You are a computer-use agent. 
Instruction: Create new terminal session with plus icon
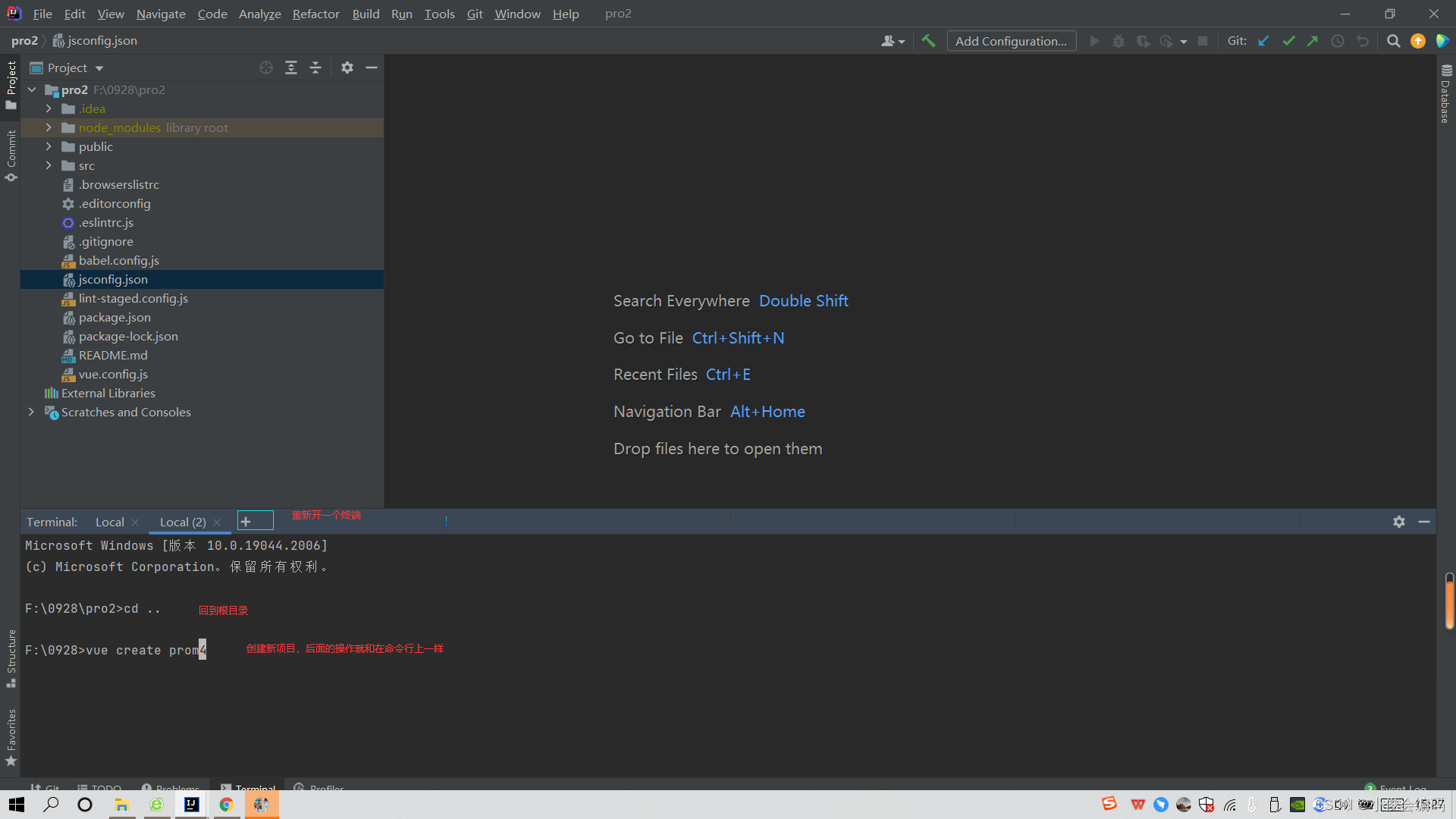pos(255,520)
